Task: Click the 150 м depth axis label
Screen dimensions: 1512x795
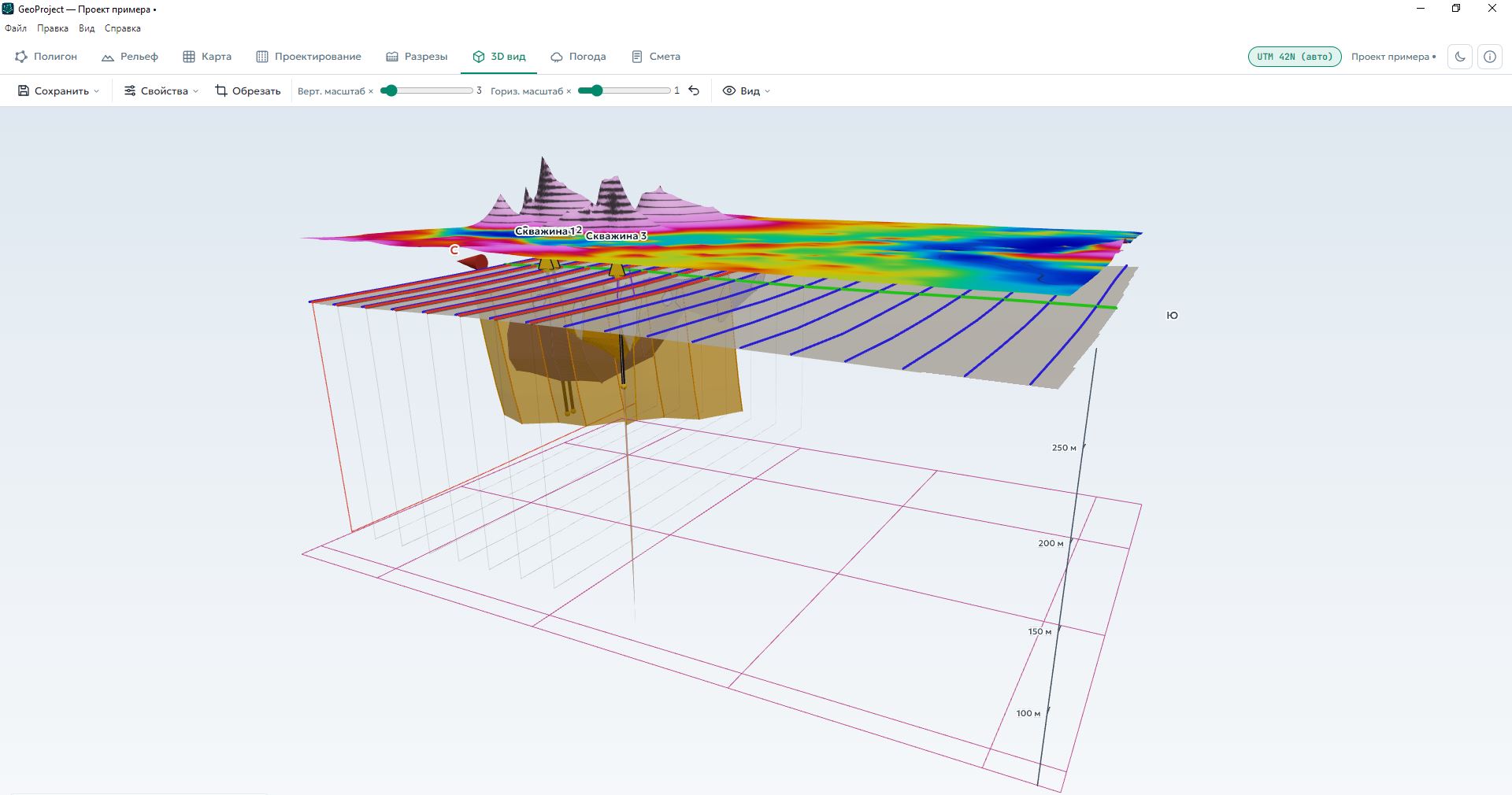Action: pyautogui.click(x=1039, y=631)
